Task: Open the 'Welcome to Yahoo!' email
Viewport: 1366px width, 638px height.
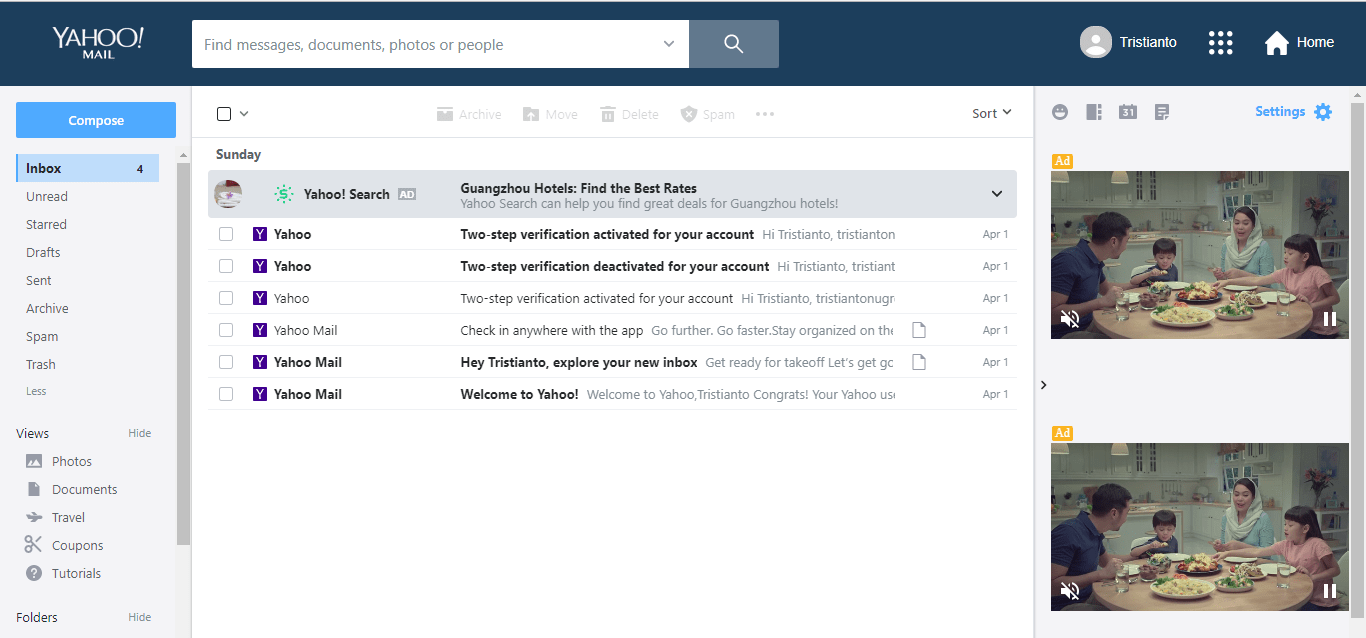Action: (612, 394)
